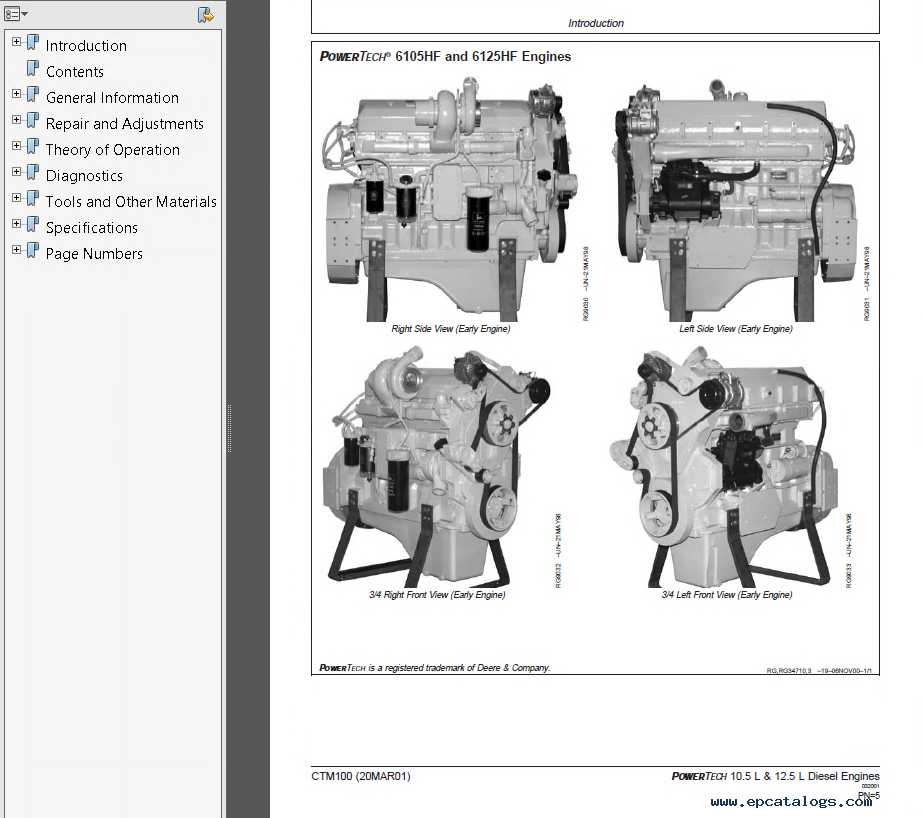
Task: Click the Contents bookmark page icon
Action: coord(33,68)
